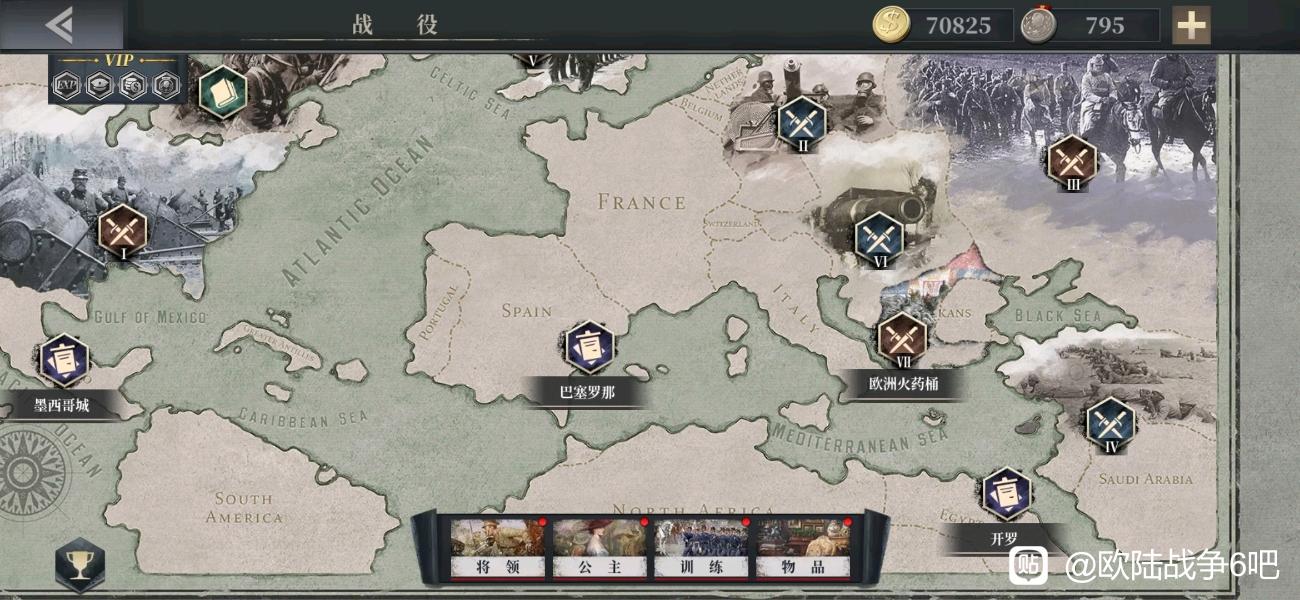Select the VIP EXP bonus badge

point(66,87)
